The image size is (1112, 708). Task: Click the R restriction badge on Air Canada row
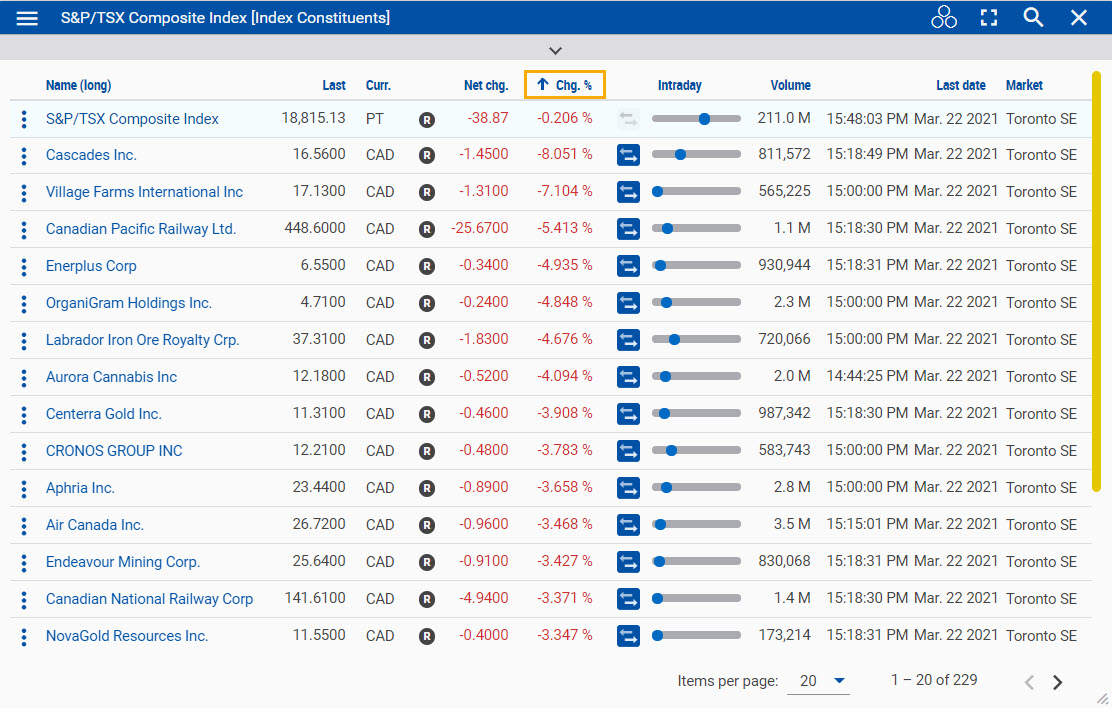coord(427,524)
